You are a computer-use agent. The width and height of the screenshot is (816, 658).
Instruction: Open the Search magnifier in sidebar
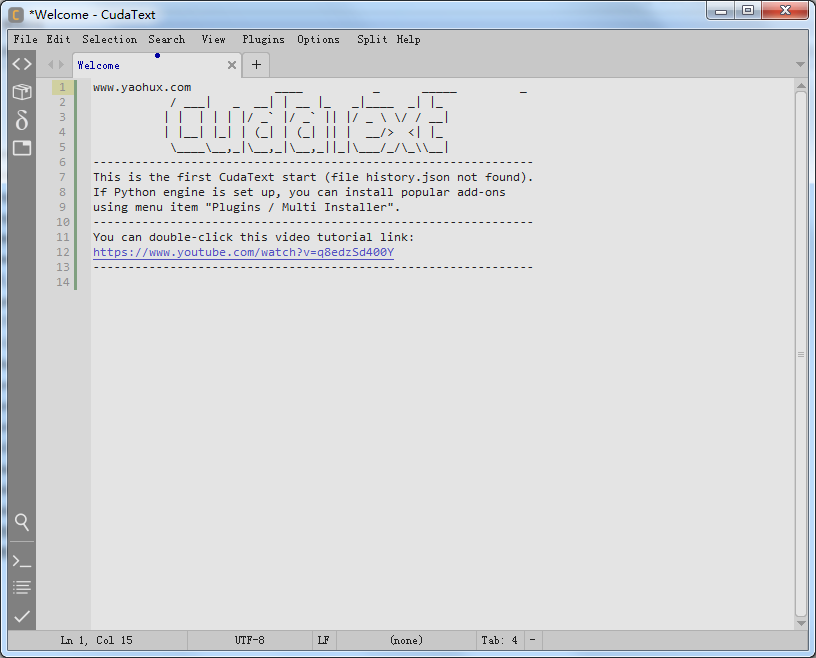click(21, 522)
